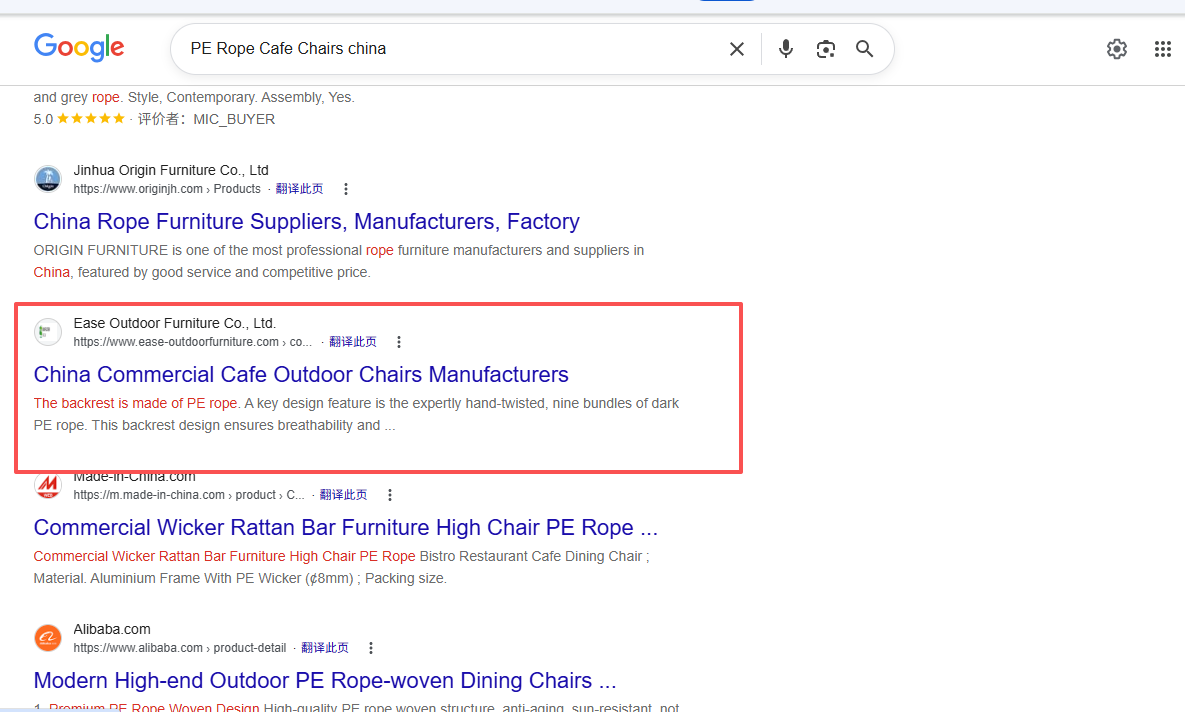Click the Alibaba.com favicon
Viewport: 1185px width, 712px height.
(48, 637)
